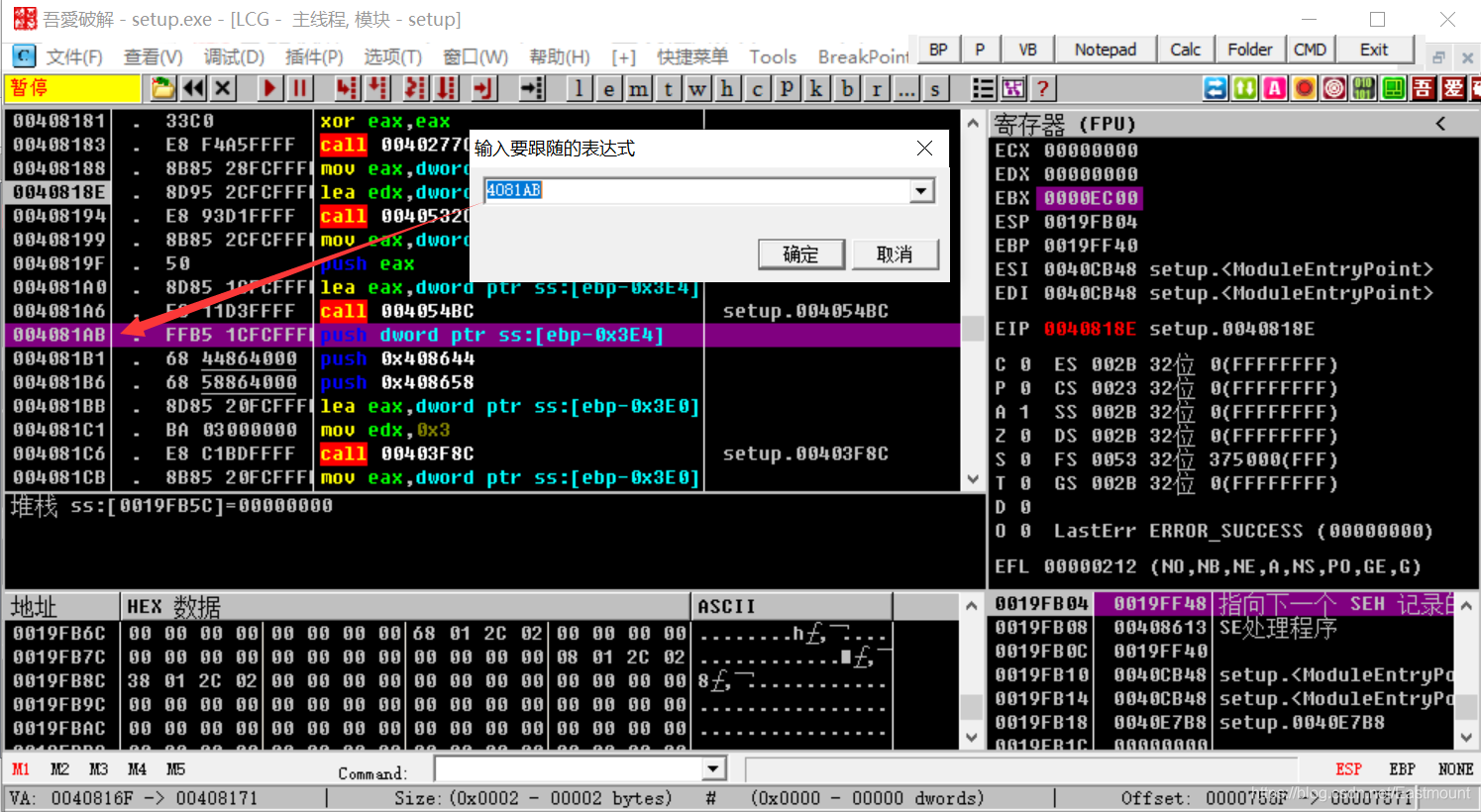Click the red pause execution icon

click(299, 89)
